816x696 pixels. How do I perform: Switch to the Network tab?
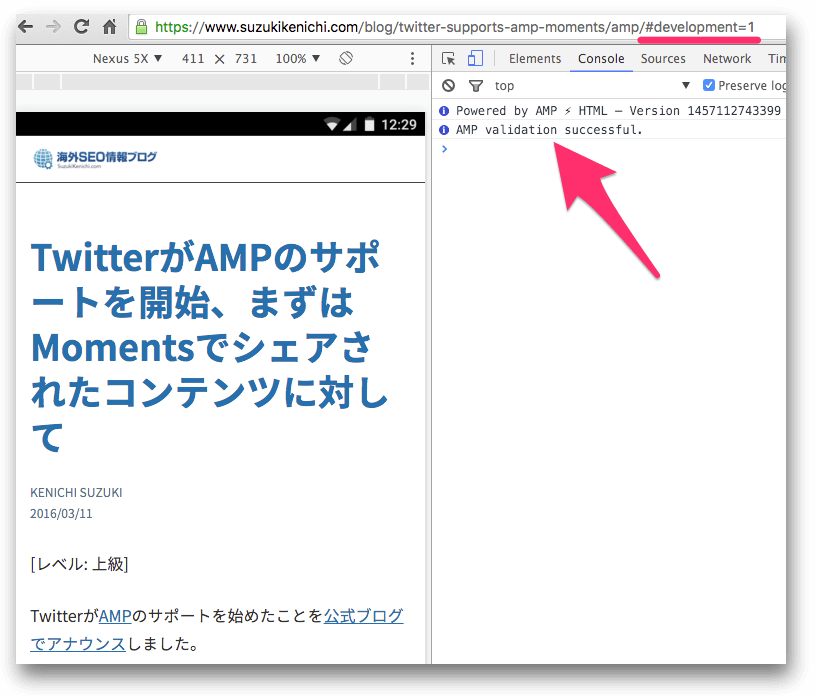pos(727,58)
